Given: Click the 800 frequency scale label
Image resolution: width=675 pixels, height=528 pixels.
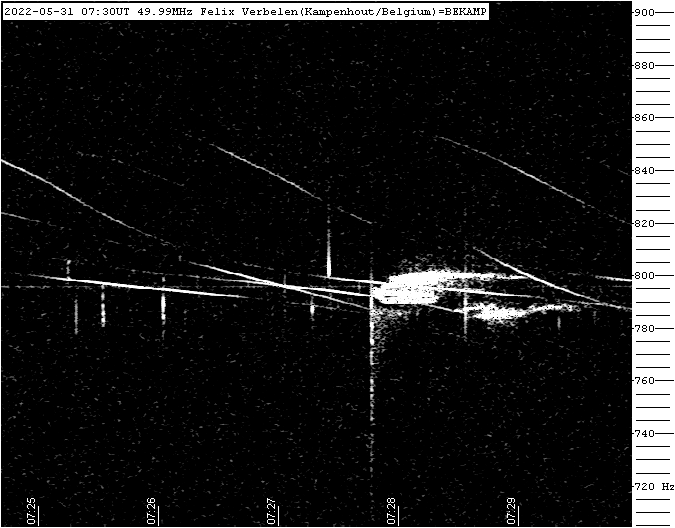Looking at the screenshot, I should tap(644, 275).
